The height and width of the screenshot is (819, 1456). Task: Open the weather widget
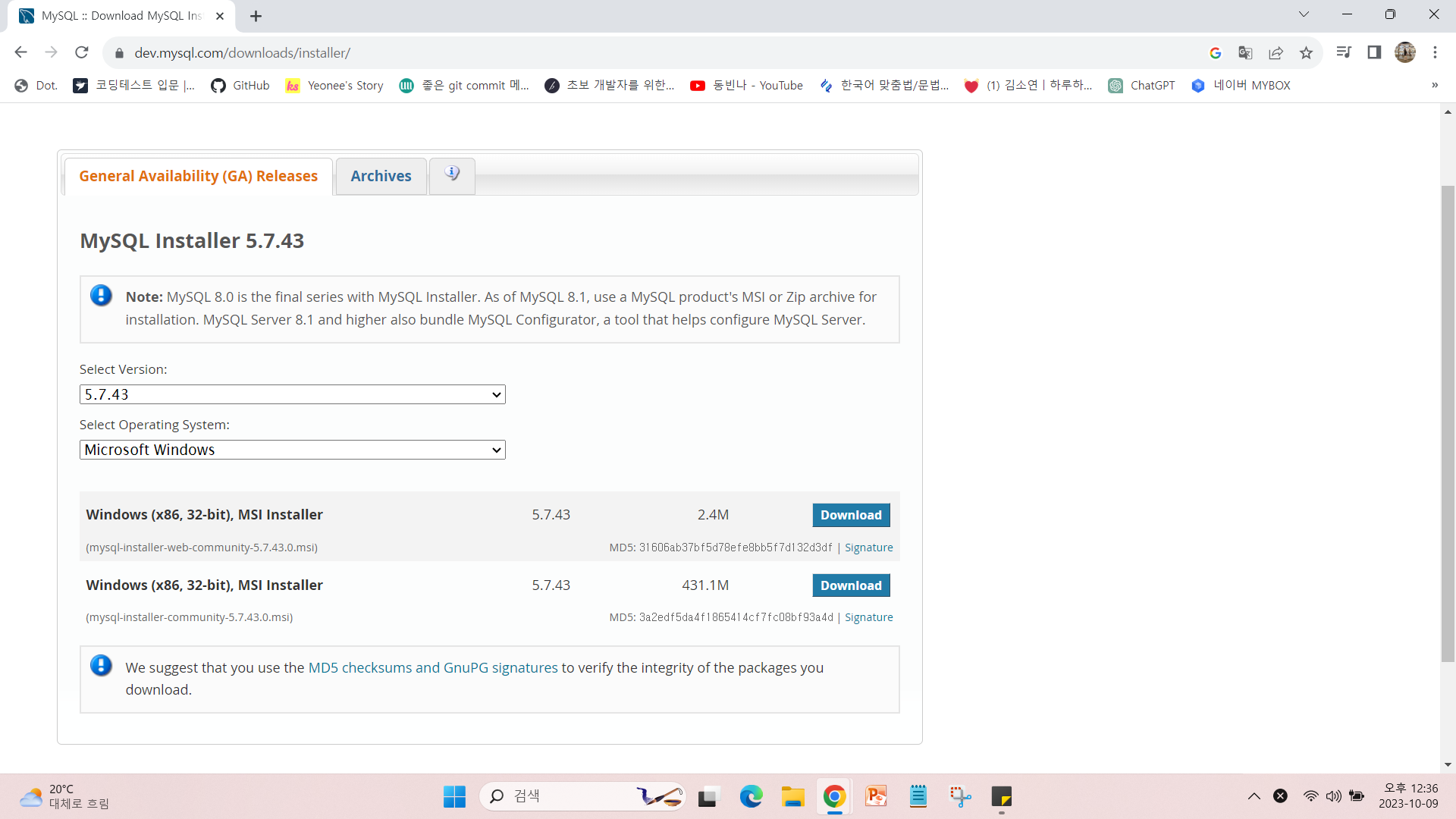(64, 796)
